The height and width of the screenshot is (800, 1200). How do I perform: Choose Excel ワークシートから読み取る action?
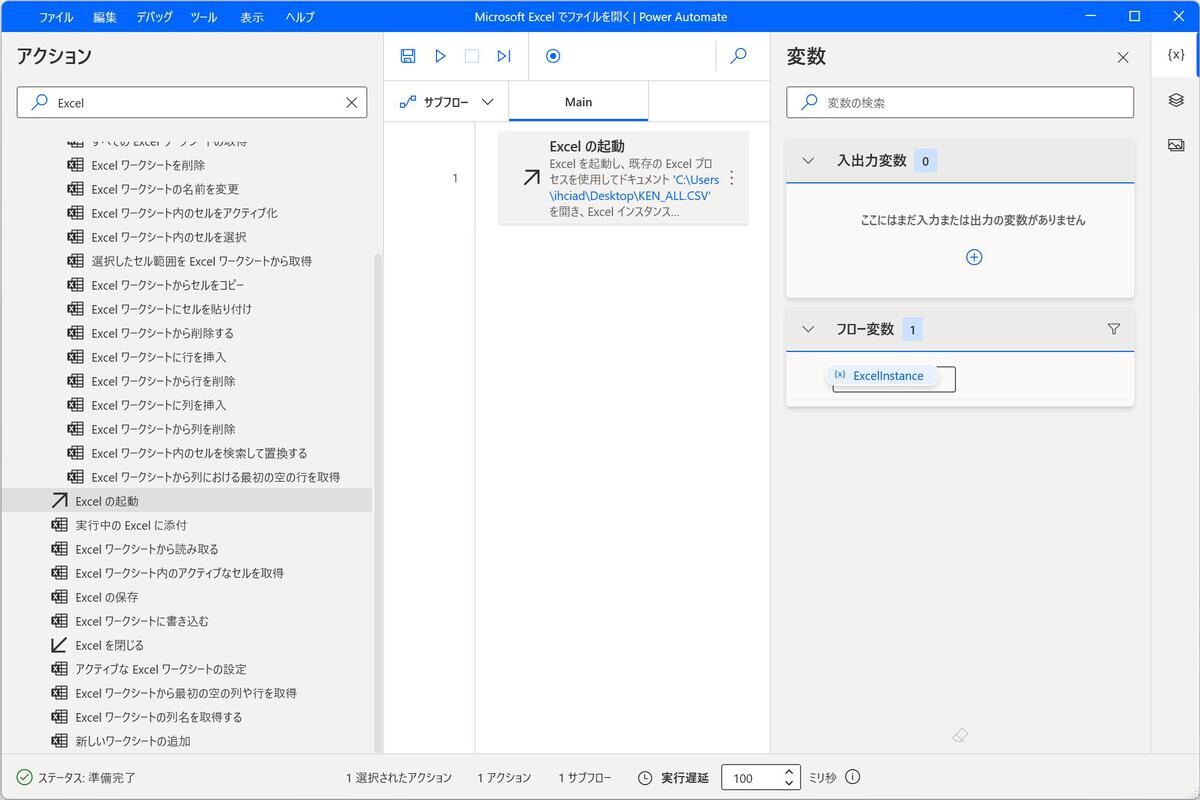click(x=146, y=549)
